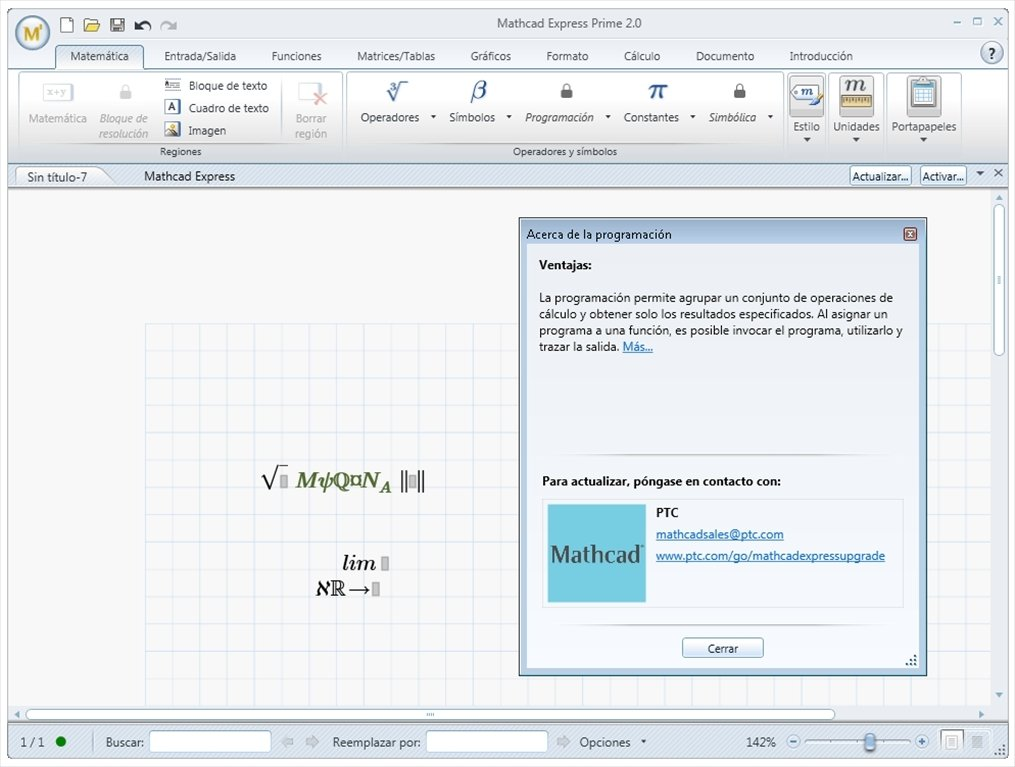Click the locked Simbólica icon

pos(739,91)
